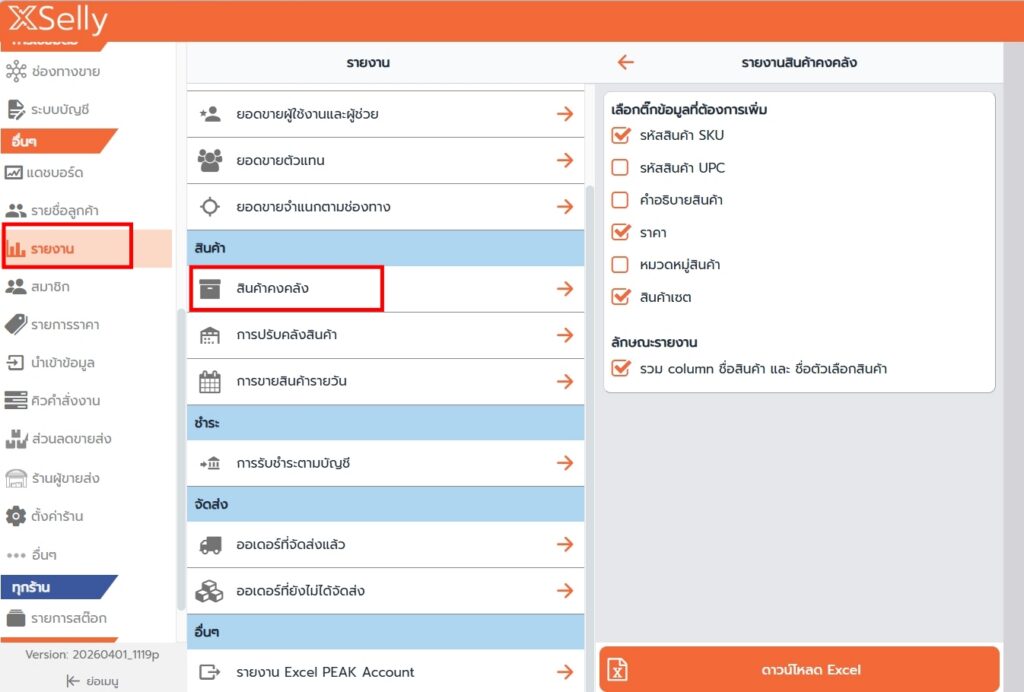
Task: Click the shipped orders truck icon
Action: point(209,545)
